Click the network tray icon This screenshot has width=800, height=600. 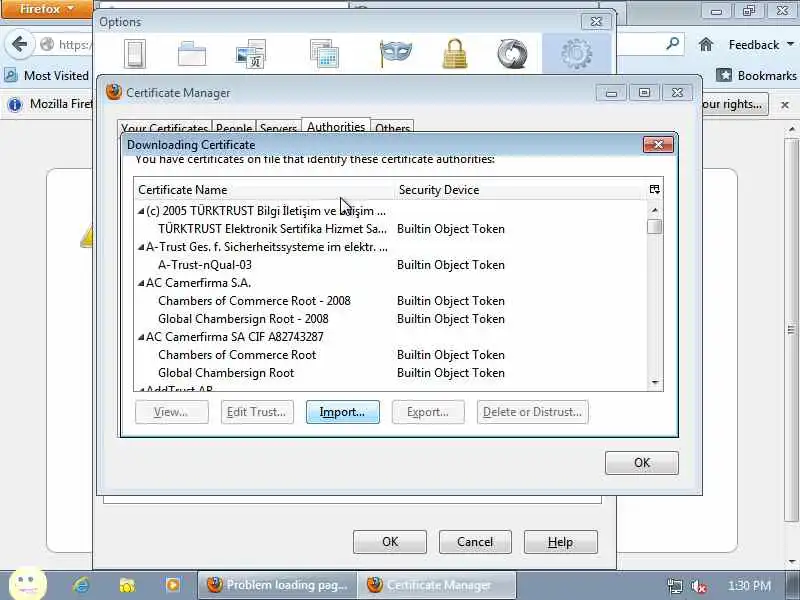[674, 586]
